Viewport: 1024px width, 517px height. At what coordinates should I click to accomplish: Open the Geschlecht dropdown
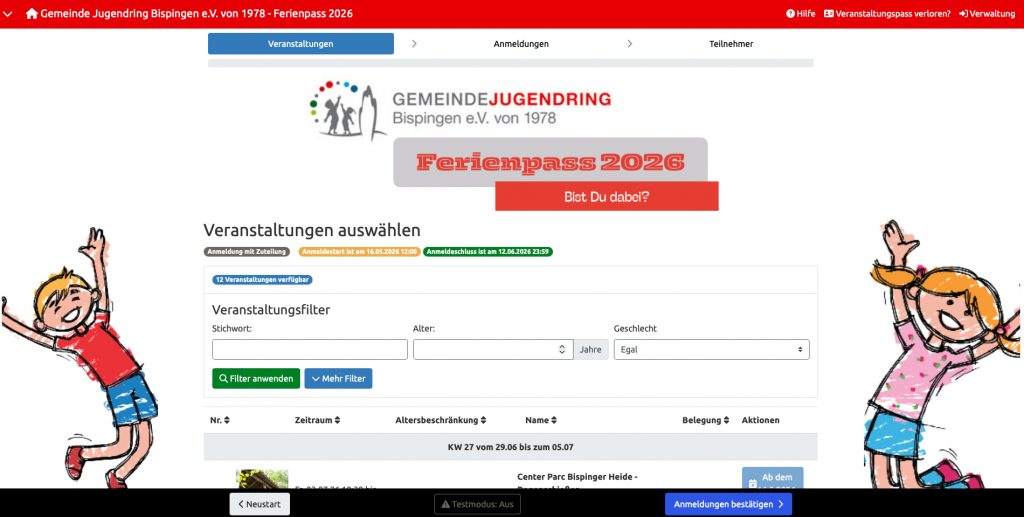(x=711, y=350)
